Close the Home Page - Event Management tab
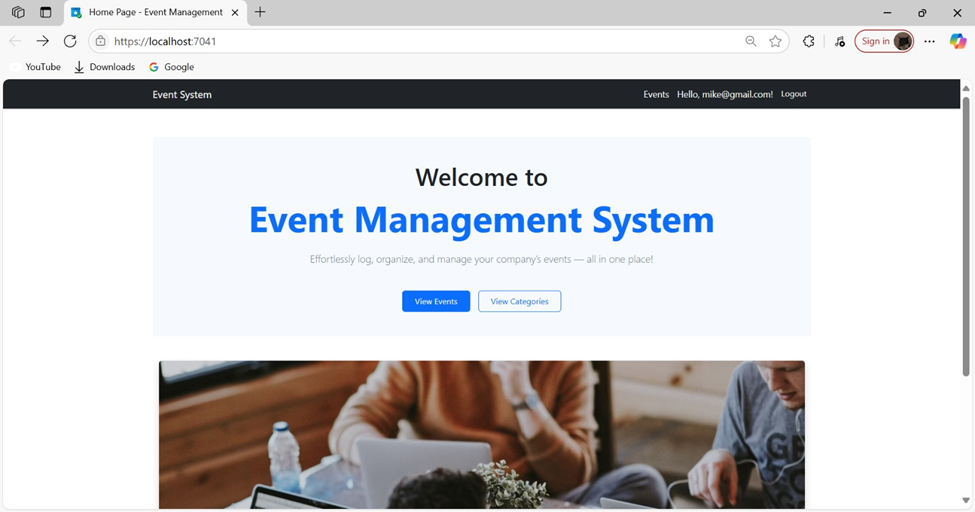Image resolution: width=975 pixels, height=512 pixels. [x=235, y=12]
